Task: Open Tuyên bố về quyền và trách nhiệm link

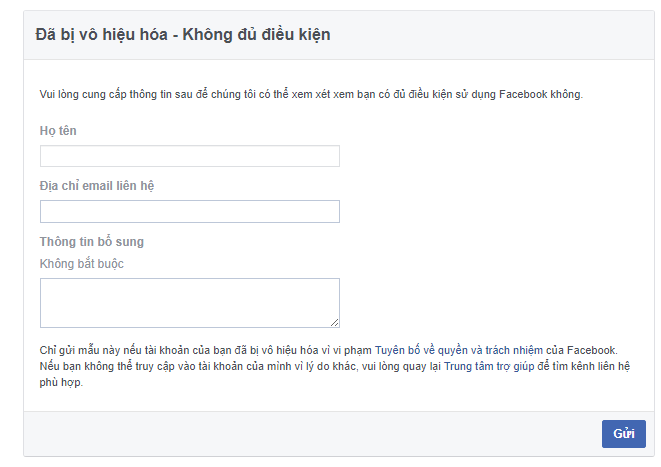Action: pyautogui.click(x=459, y=350)
